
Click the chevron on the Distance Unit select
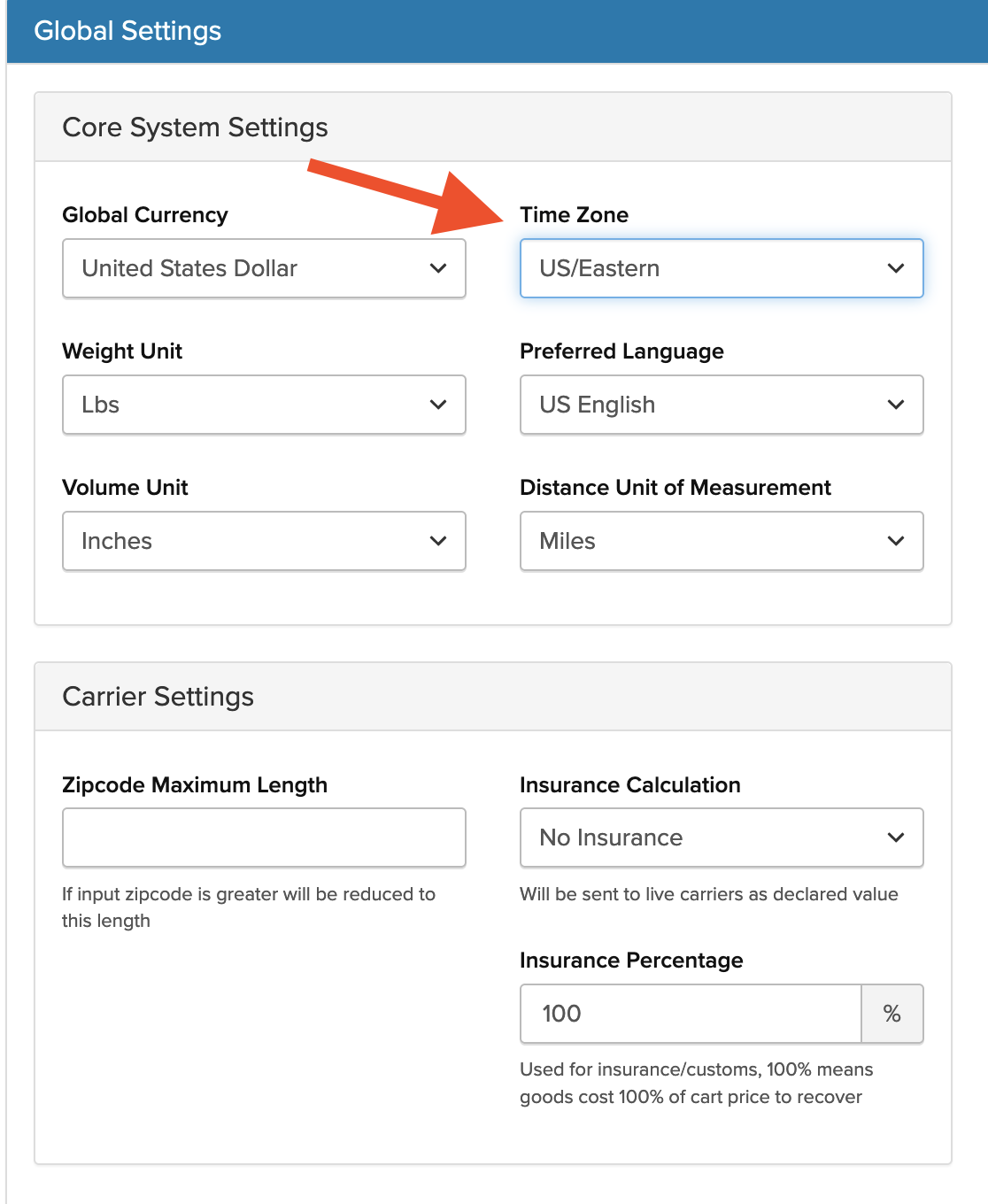895,541
